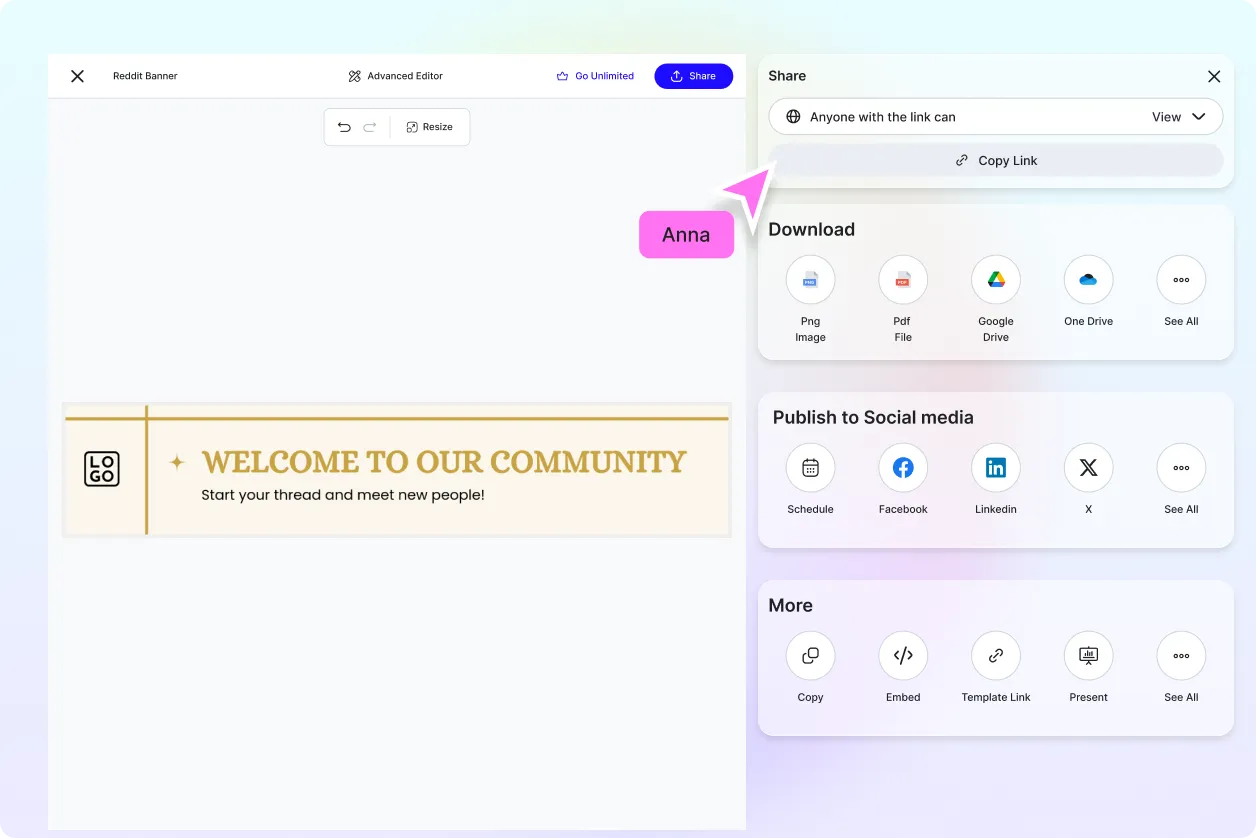The height and width of the screenshot is (838, 1256).
Task: Click the PNG Image download icon
Action: click(810, 280)
